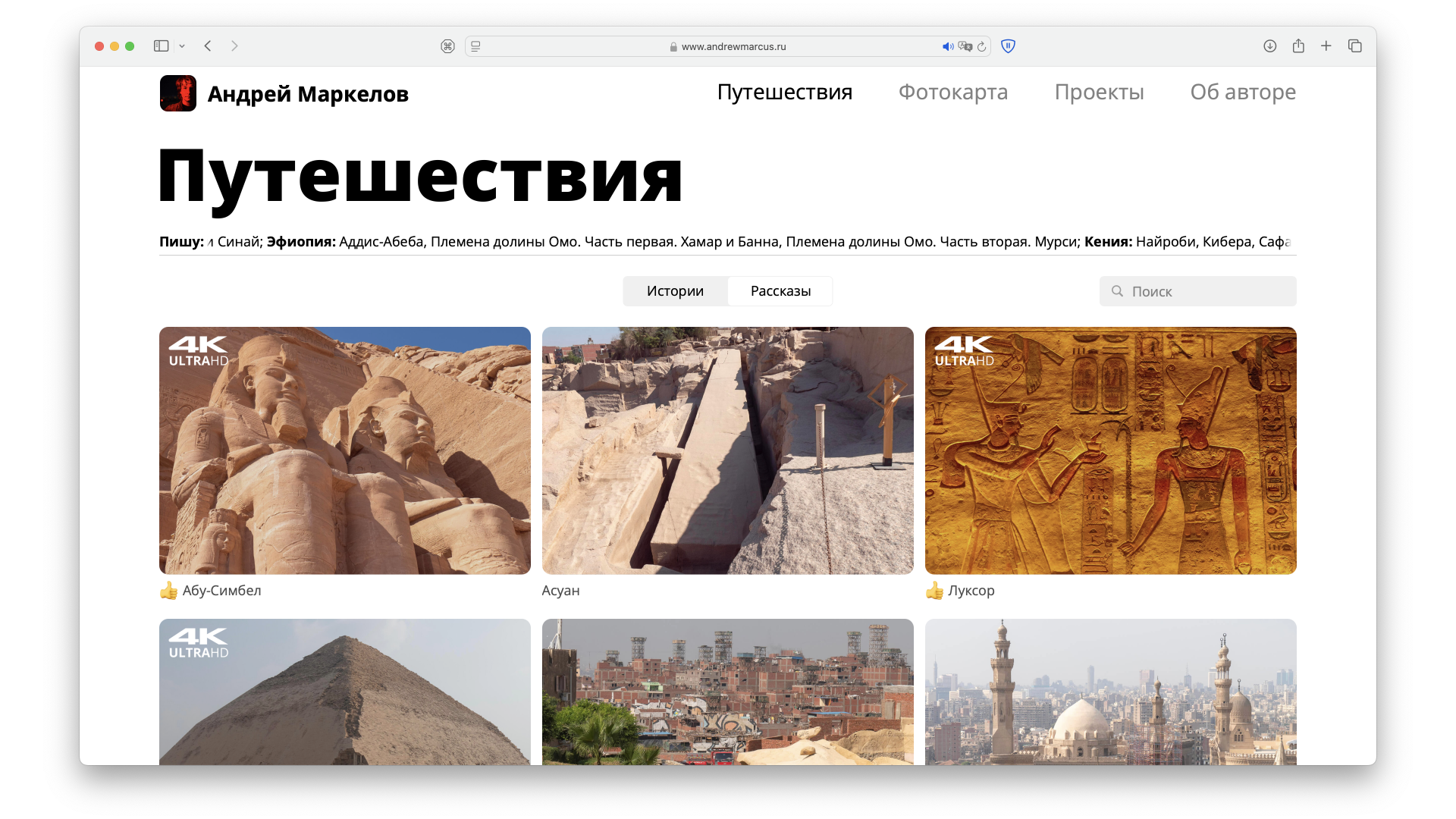Expand the sidebar tab group dropdown arrow

[182, 46]
